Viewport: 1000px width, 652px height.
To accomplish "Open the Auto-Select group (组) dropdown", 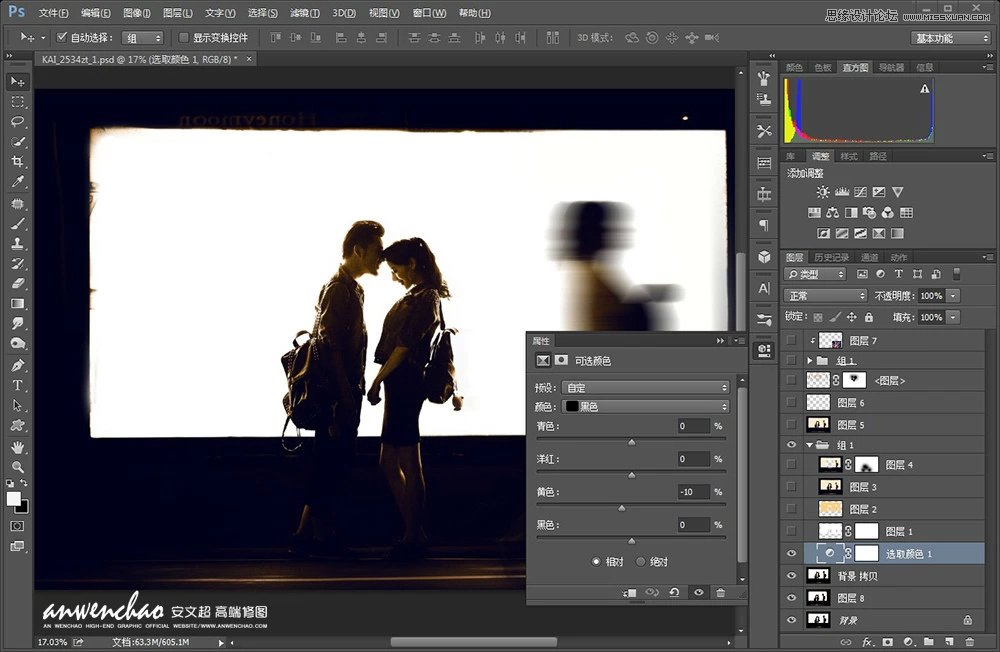I will (x=142, y=38).
